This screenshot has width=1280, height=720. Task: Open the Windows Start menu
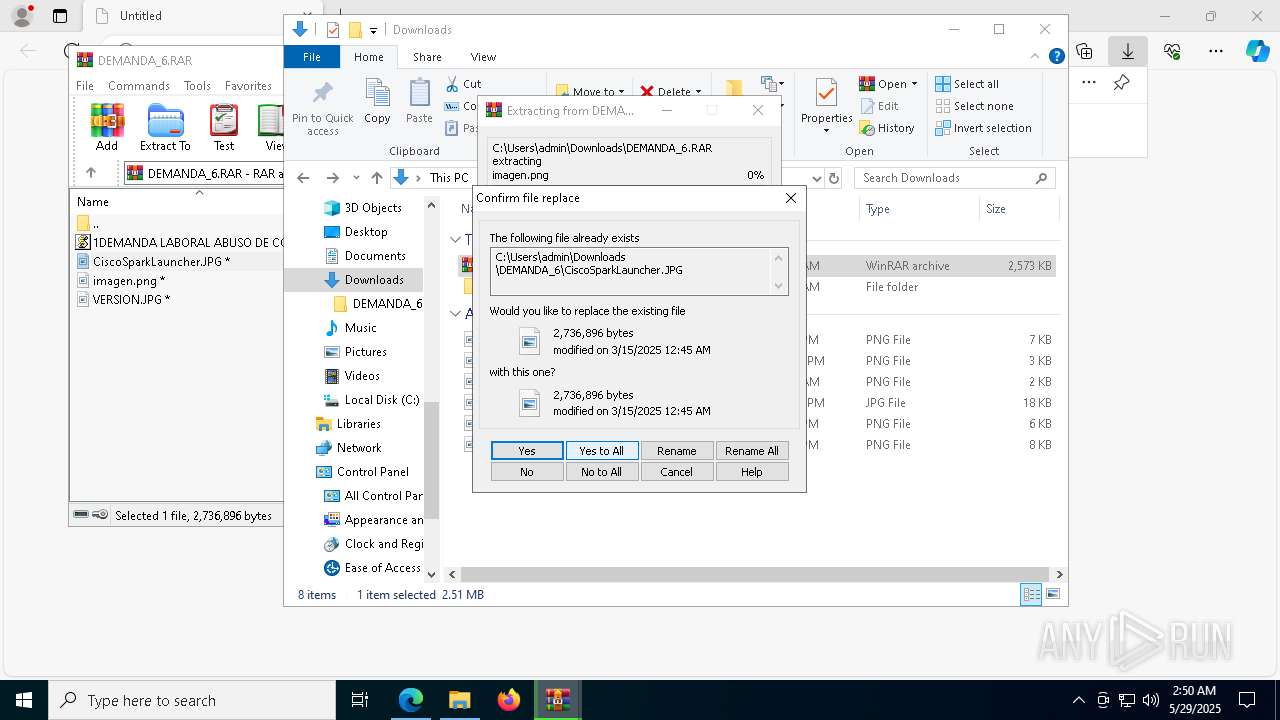(24, 700)
